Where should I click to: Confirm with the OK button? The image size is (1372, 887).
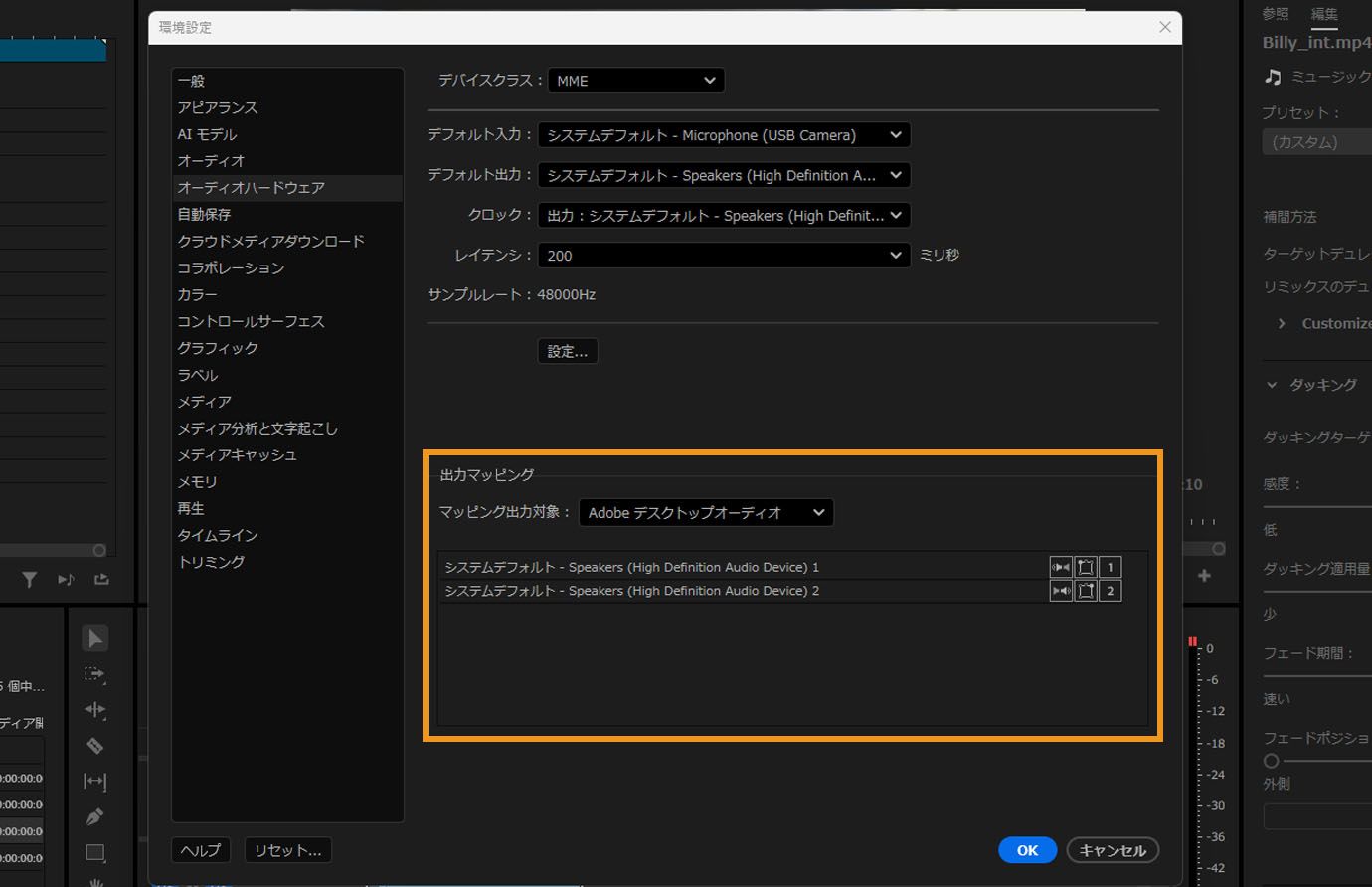pos(1027,850)
